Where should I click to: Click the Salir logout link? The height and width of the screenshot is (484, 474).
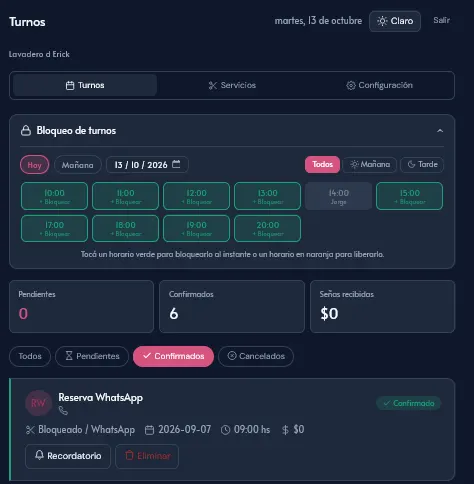[441, 20]
